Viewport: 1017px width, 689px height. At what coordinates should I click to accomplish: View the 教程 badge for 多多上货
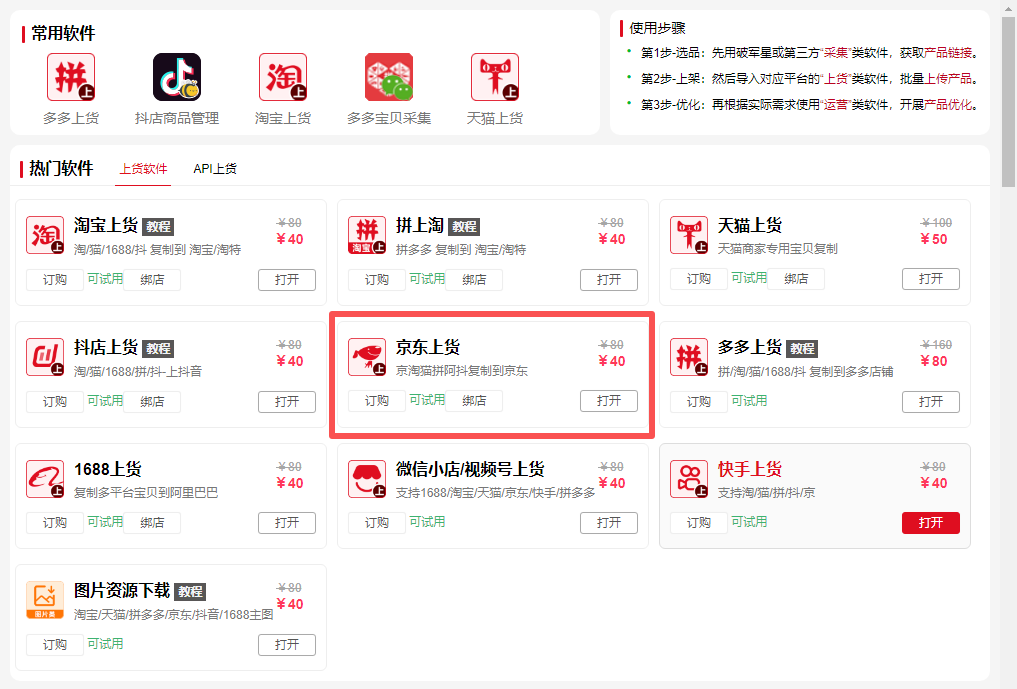[802, 348]
